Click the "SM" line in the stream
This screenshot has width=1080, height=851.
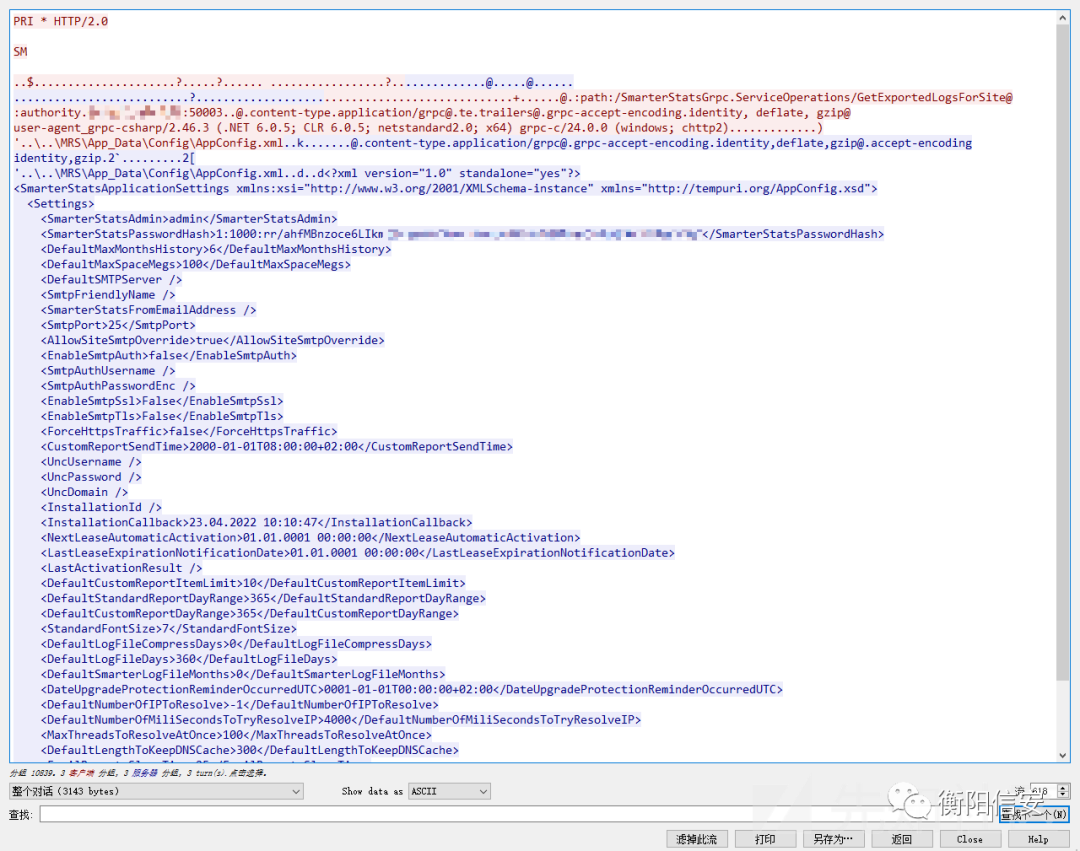pyautogui.click(x=21, y=52)
